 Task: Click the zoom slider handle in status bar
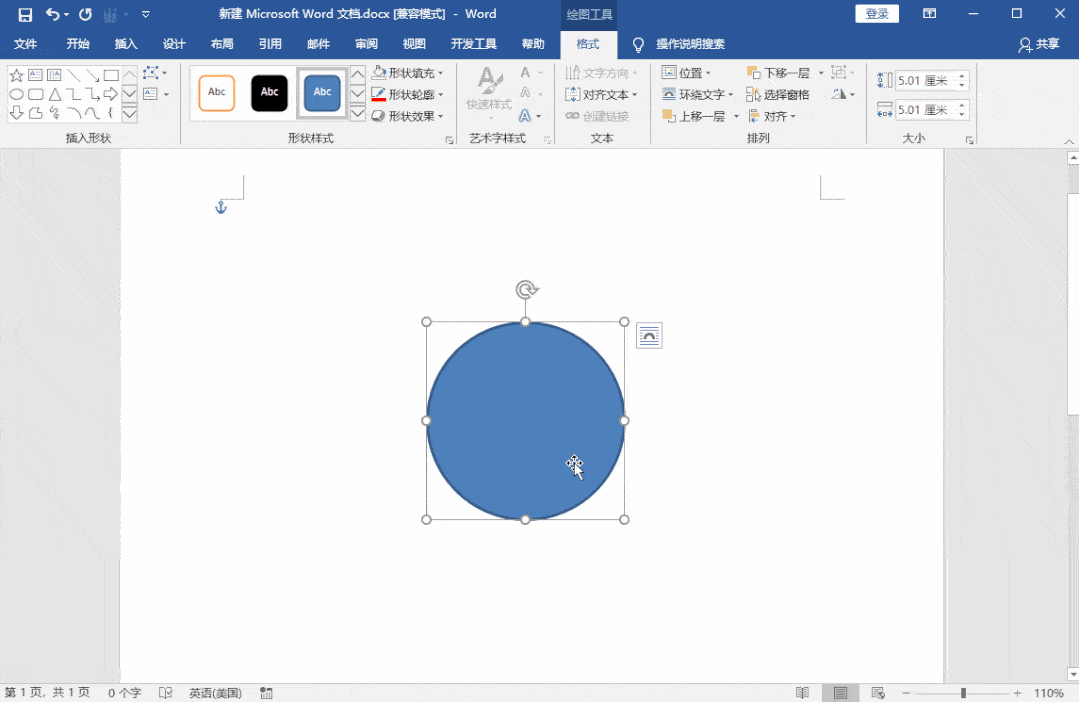pyautogui.click(x=963, y=693)
